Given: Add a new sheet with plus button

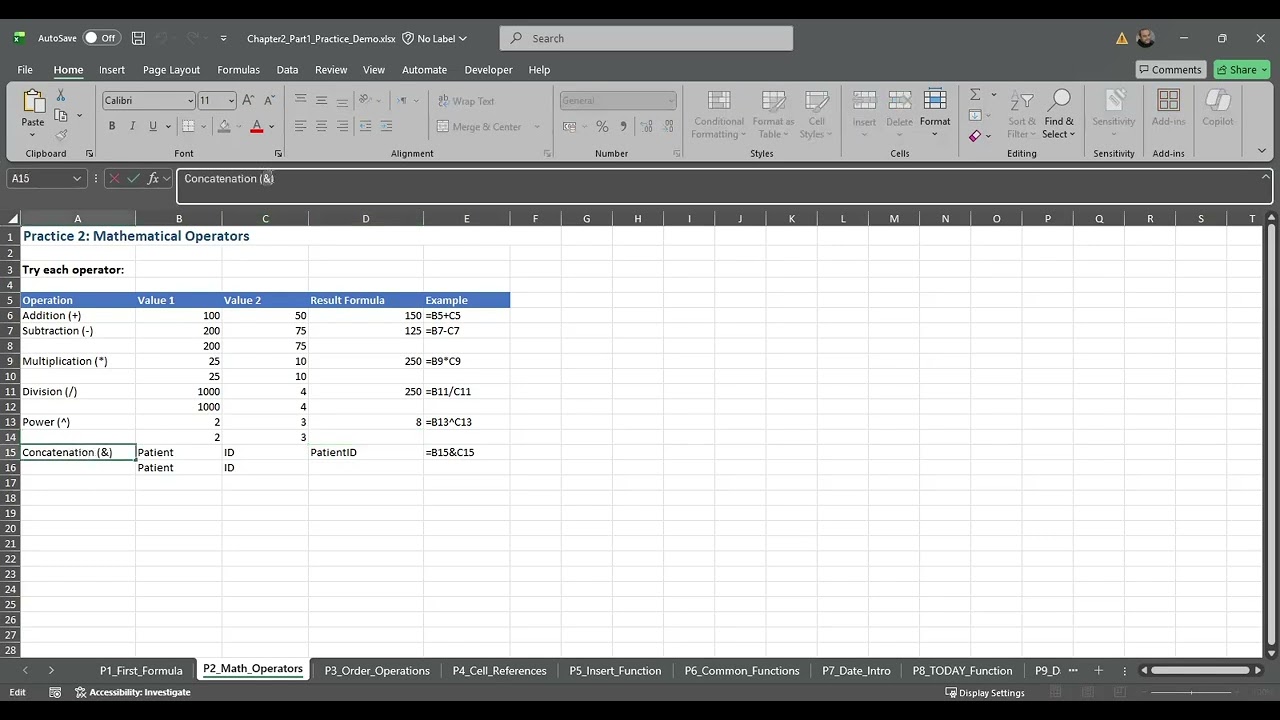Looking at the screenshot, I should coord(1098,670).
